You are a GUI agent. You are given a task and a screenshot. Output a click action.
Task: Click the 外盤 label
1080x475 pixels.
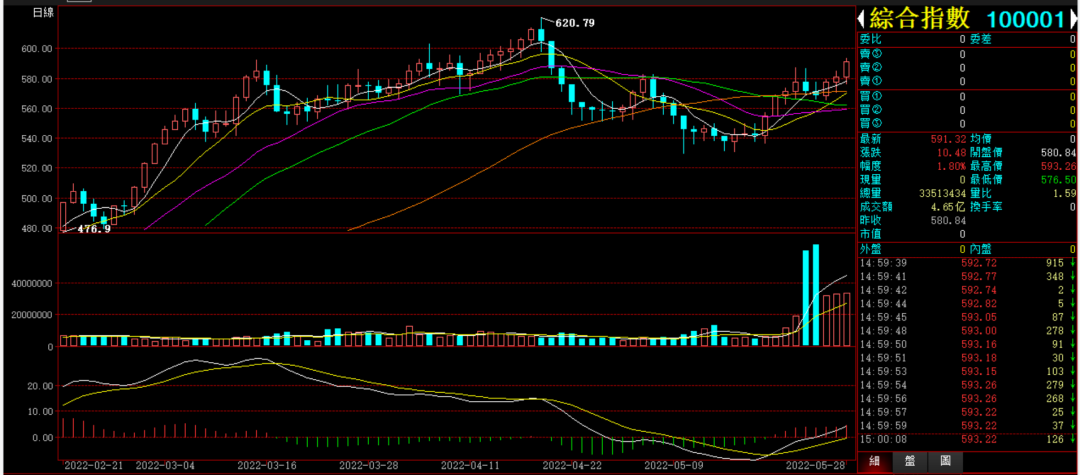871,249
